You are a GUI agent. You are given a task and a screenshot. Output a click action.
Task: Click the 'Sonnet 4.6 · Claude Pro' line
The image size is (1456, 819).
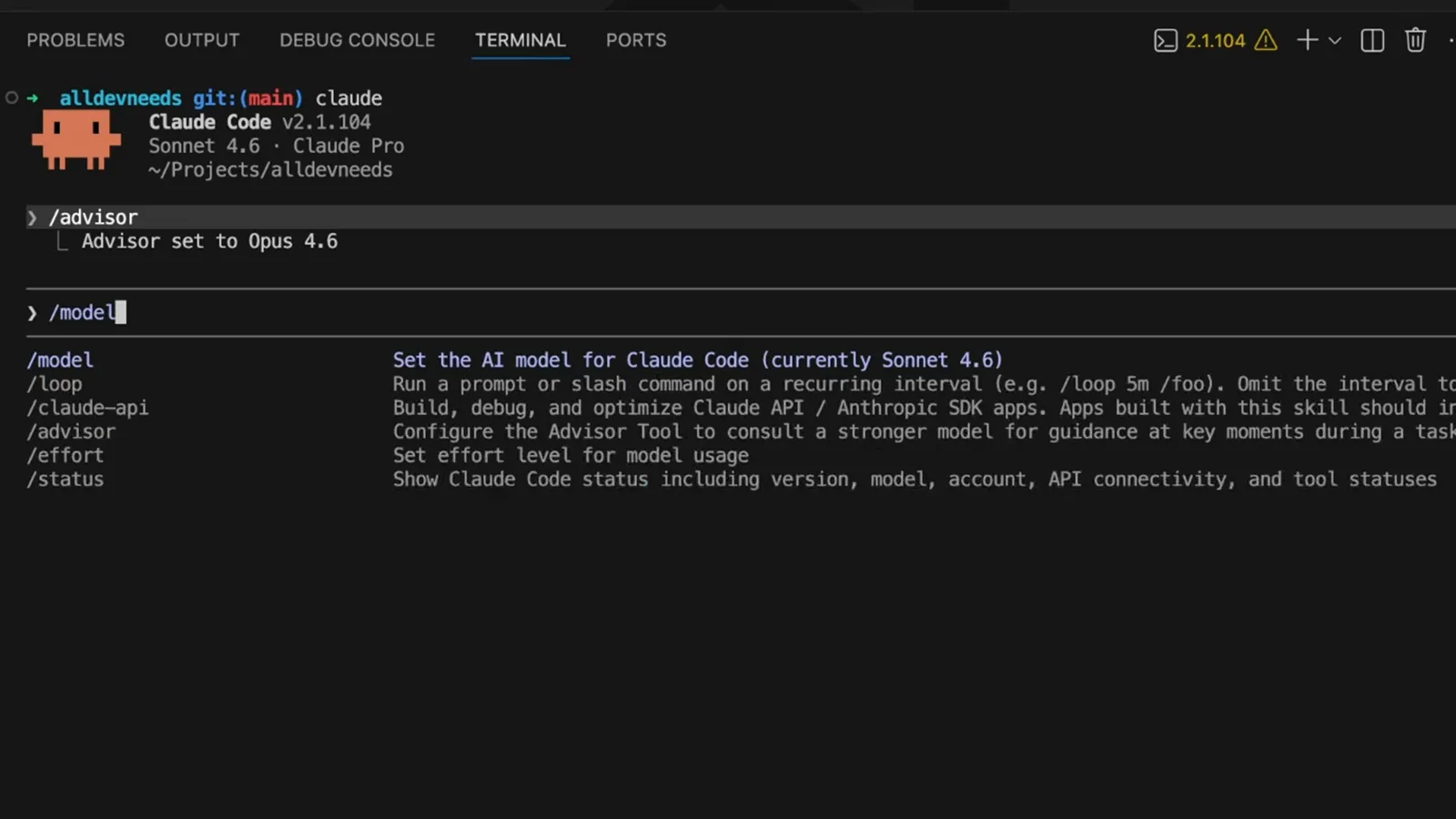pos(276,146)
